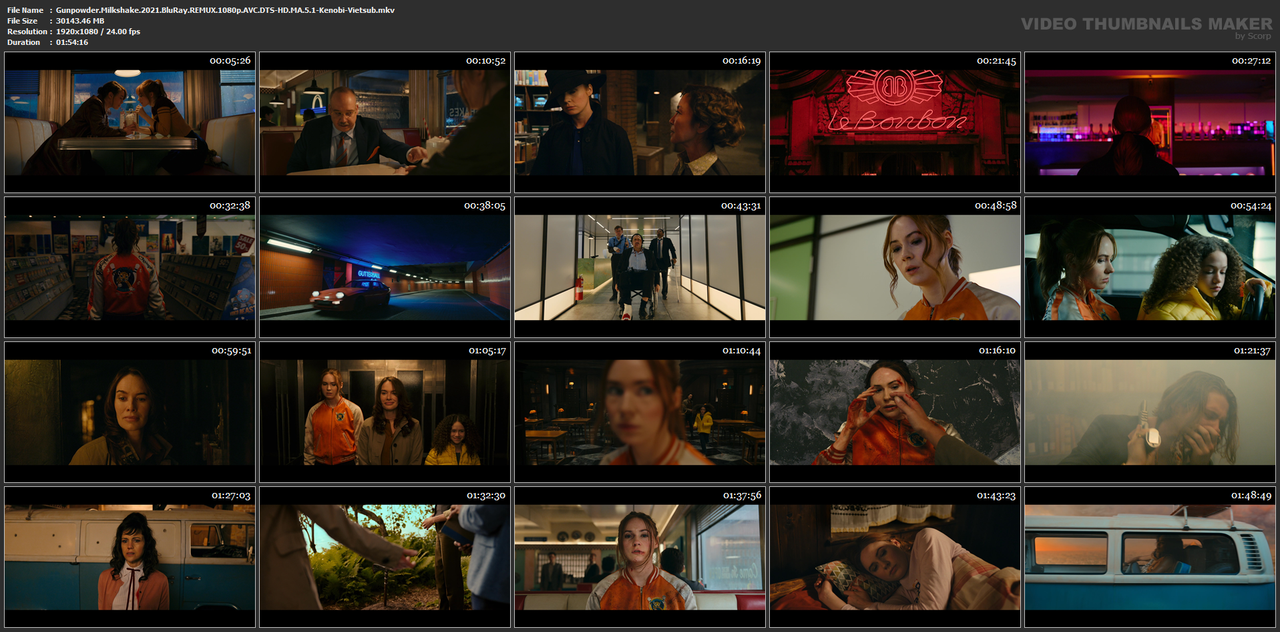Select the hallway frame at 00:43:31
Viewport: 1280px width, 632px height.
coord(640,267)
